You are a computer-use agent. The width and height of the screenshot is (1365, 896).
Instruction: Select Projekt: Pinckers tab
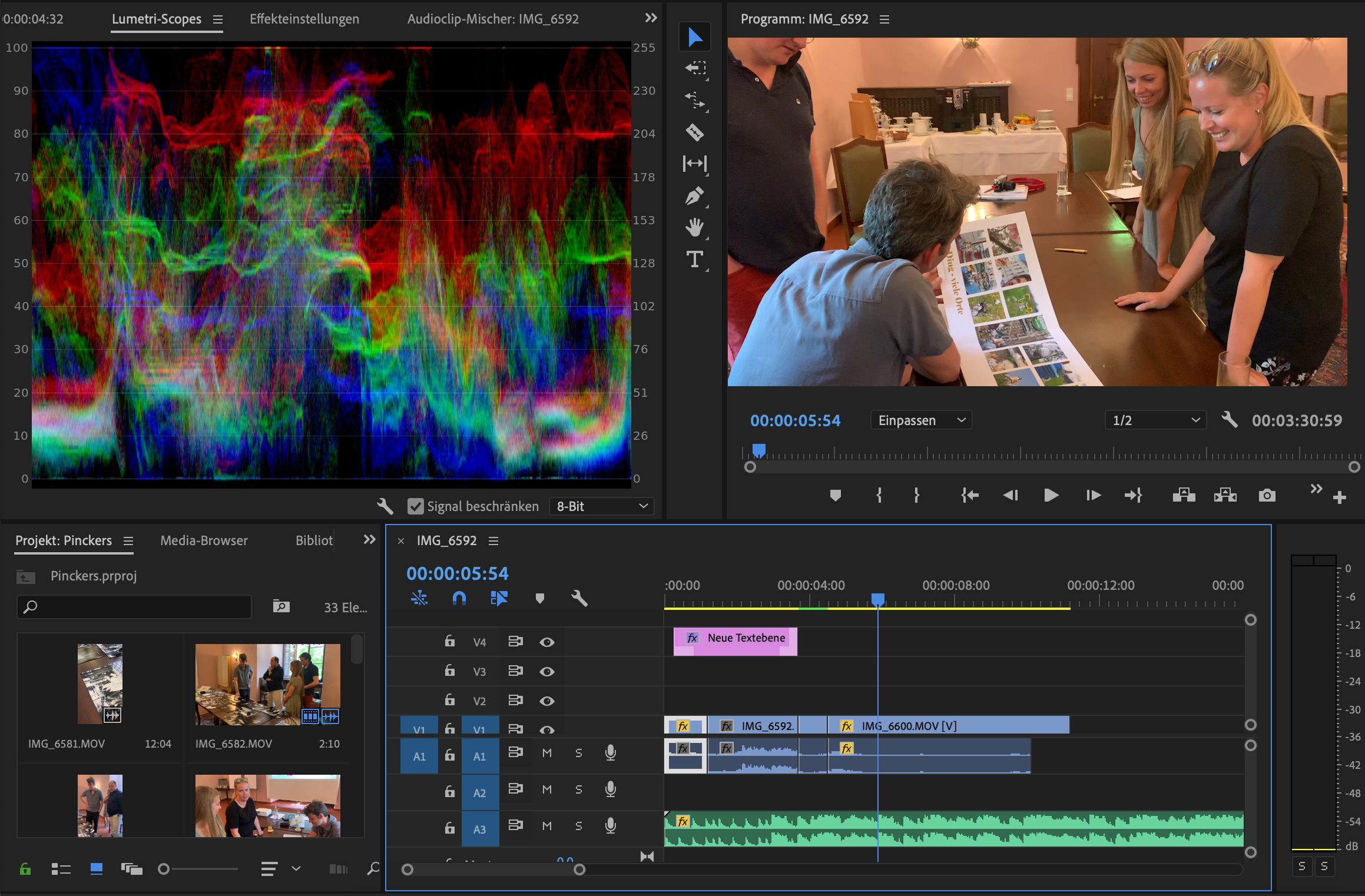tap(64, 540)
